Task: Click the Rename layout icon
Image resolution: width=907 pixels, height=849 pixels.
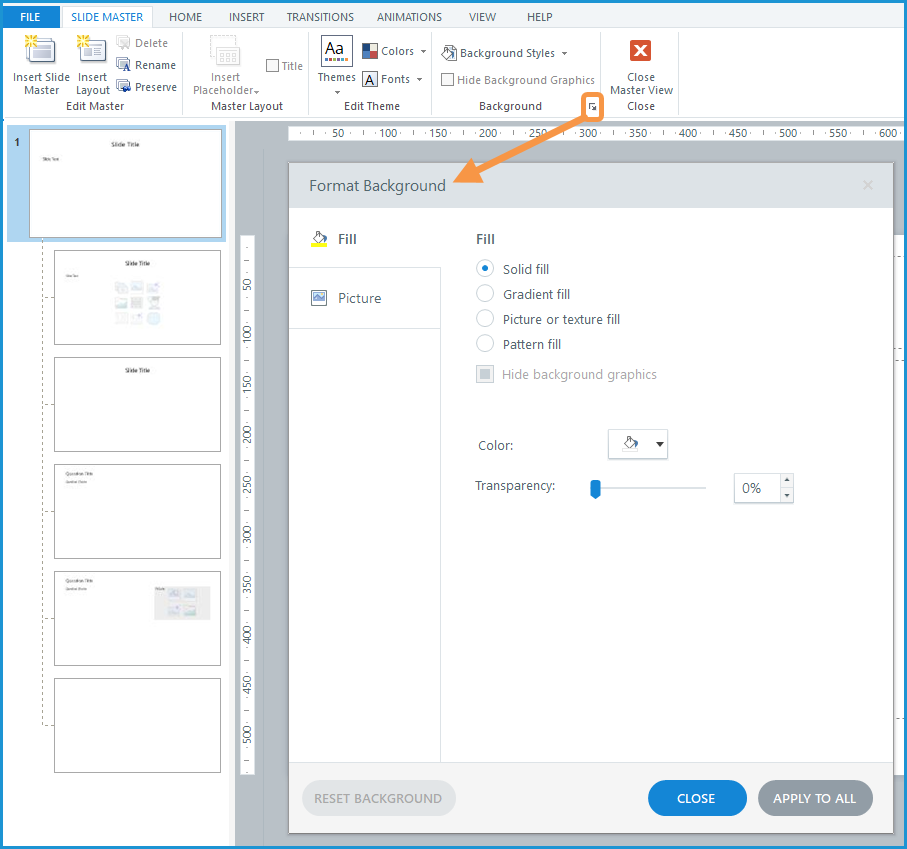Action: (x=124, y=65)
